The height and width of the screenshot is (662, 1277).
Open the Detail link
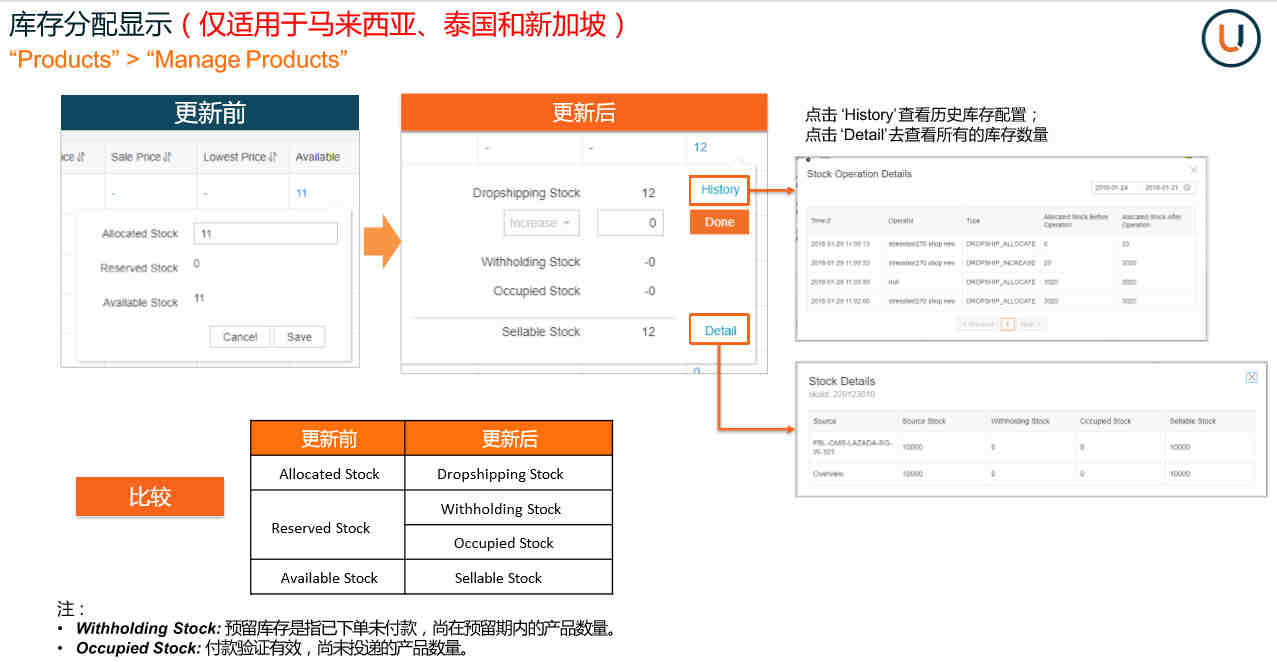719,331
